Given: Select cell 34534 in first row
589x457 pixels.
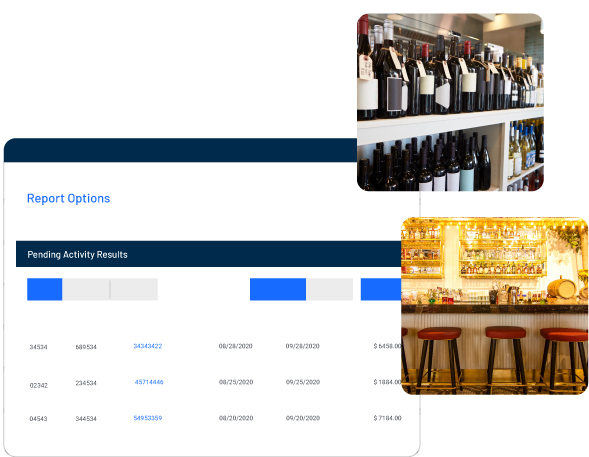Looking at the screenshot, I should click(x=38, y=347).
